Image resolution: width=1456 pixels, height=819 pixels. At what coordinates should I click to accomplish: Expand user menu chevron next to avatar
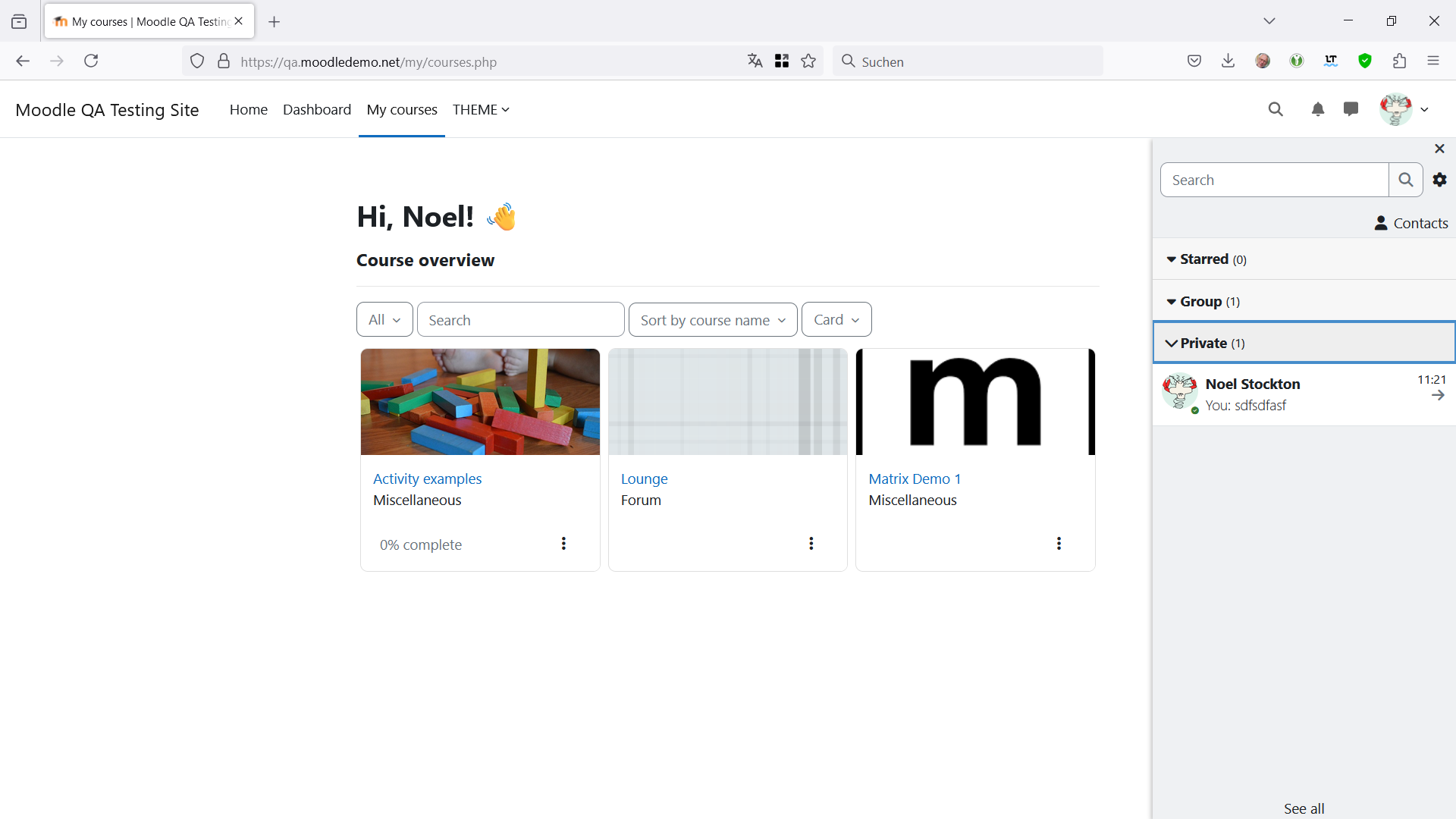click(1425, 110)
